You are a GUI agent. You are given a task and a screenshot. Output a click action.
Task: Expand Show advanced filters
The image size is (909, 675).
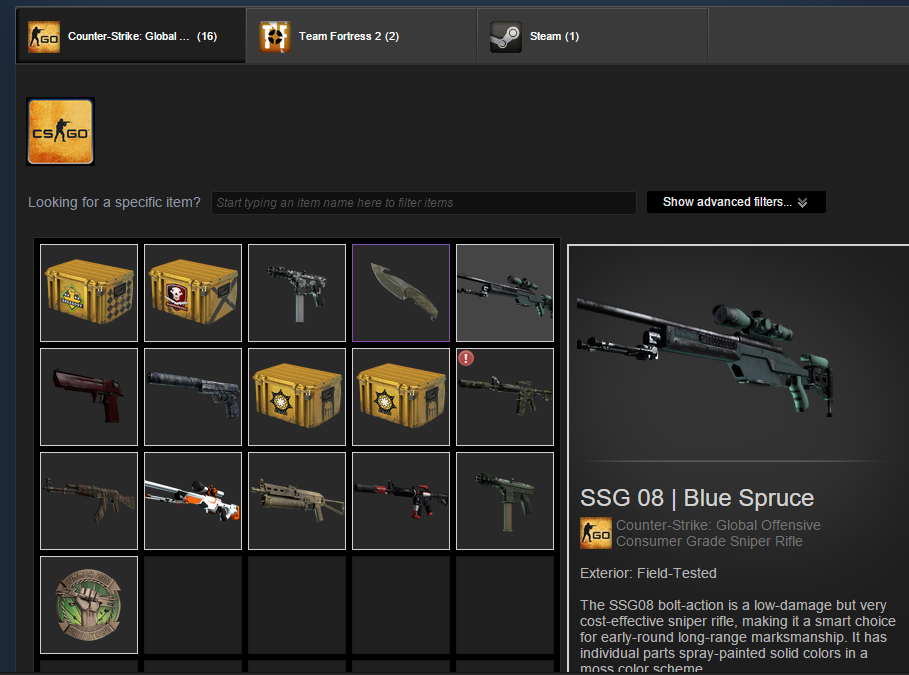coord(736,202)
